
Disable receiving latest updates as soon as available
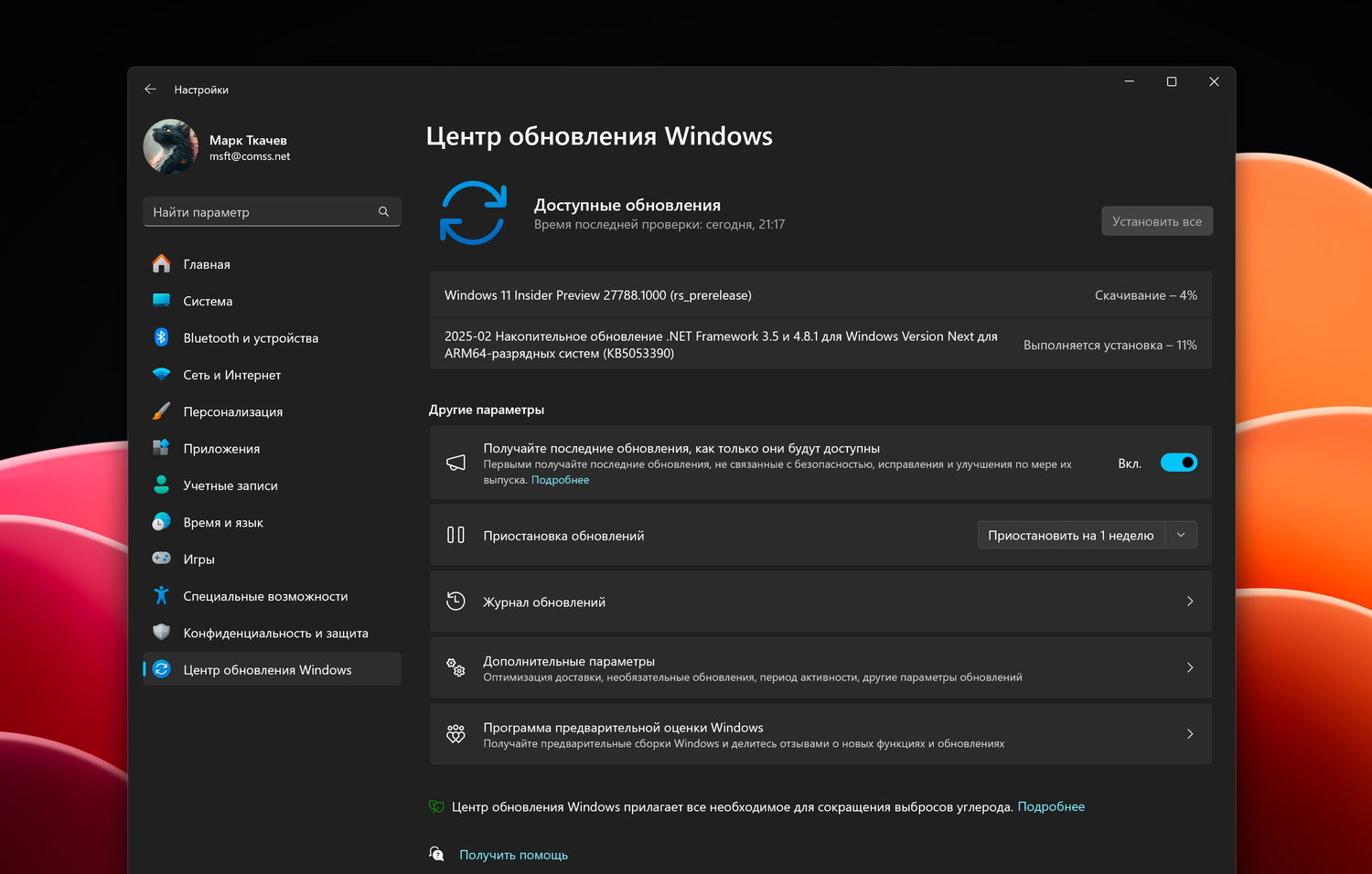pos(1178,462)
